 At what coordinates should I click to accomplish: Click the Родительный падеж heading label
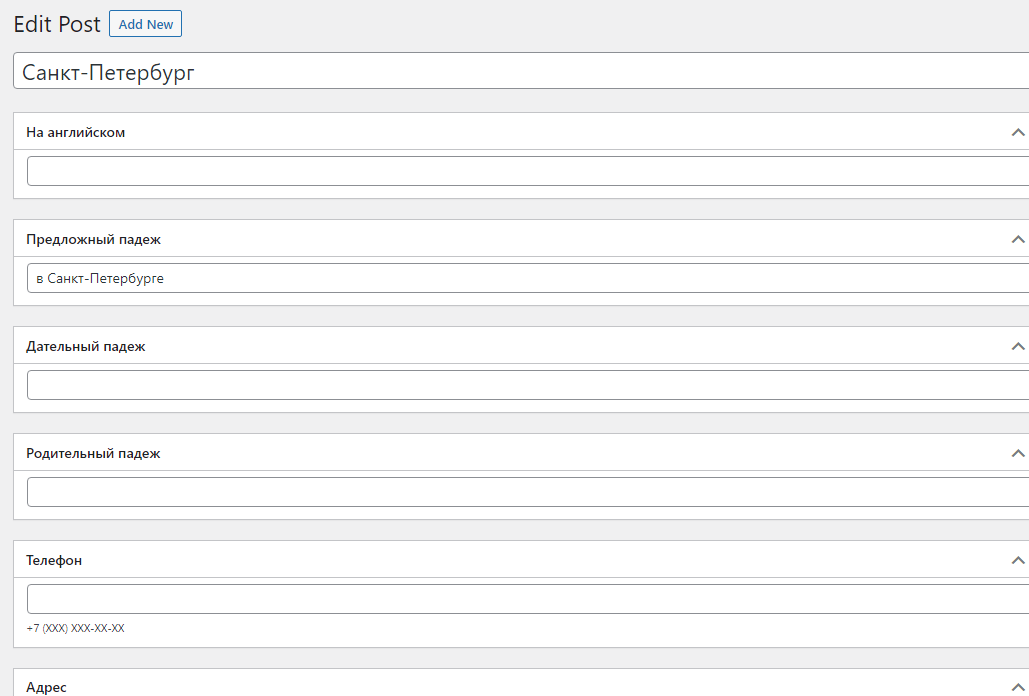pos(93,453)
